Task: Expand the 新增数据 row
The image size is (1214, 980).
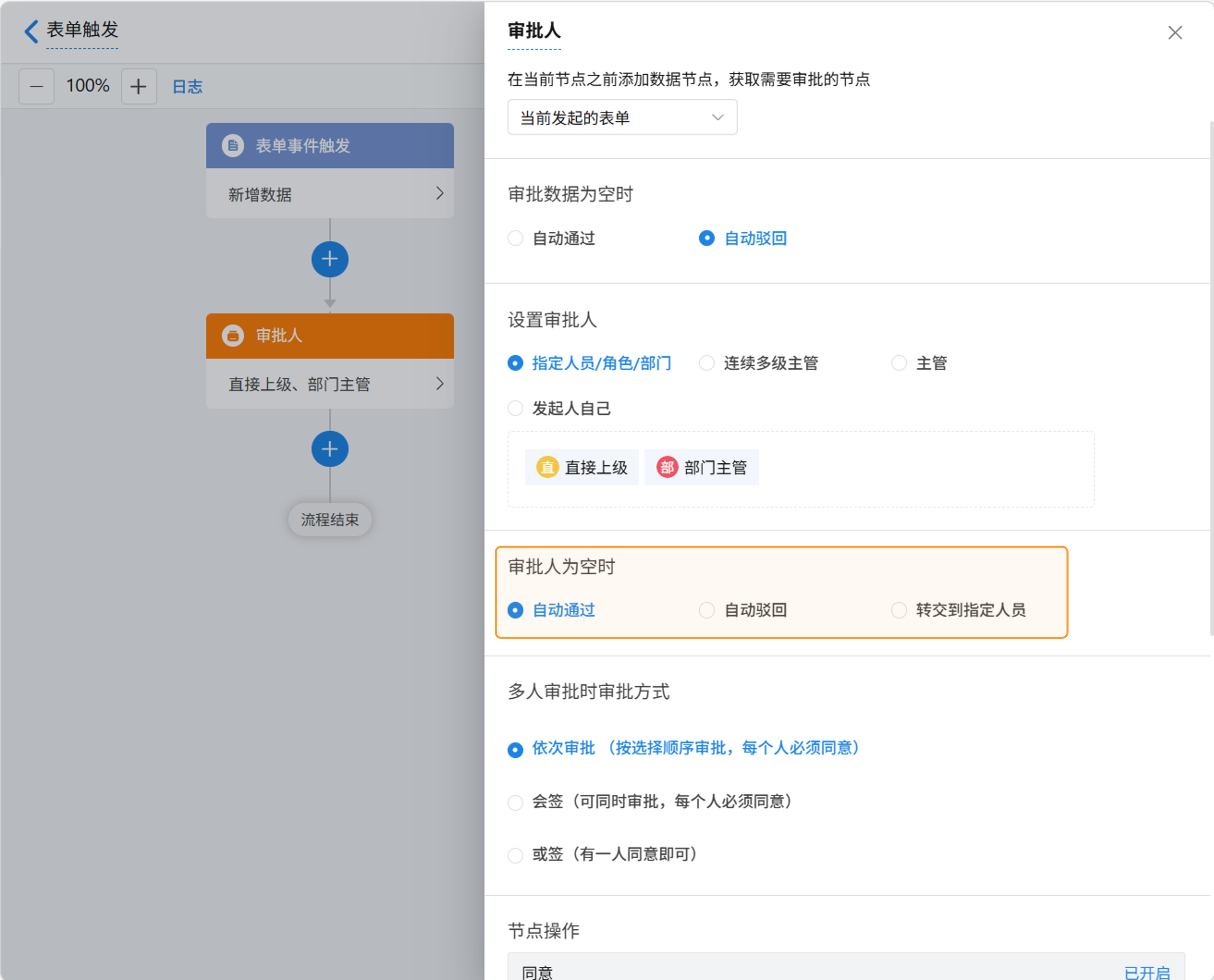Action: coord(440,194)
